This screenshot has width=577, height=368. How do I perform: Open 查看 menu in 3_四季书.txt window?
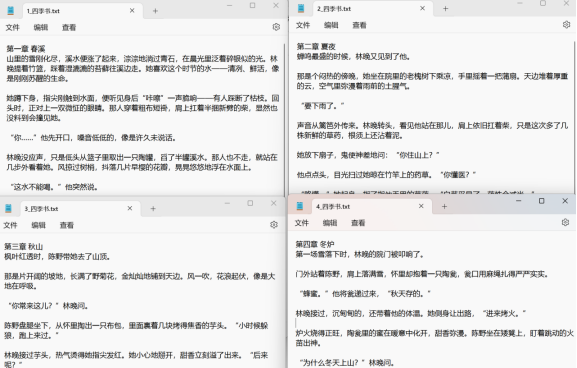click(x=67, y=225)
